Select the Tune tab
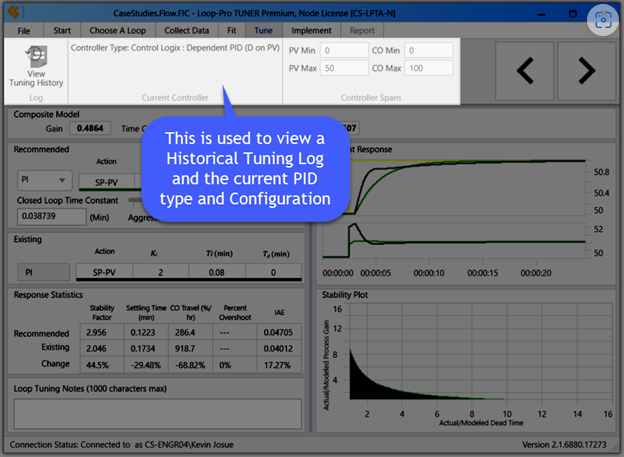This screenshot has width=624, height=457. click(x=263, y=31)
